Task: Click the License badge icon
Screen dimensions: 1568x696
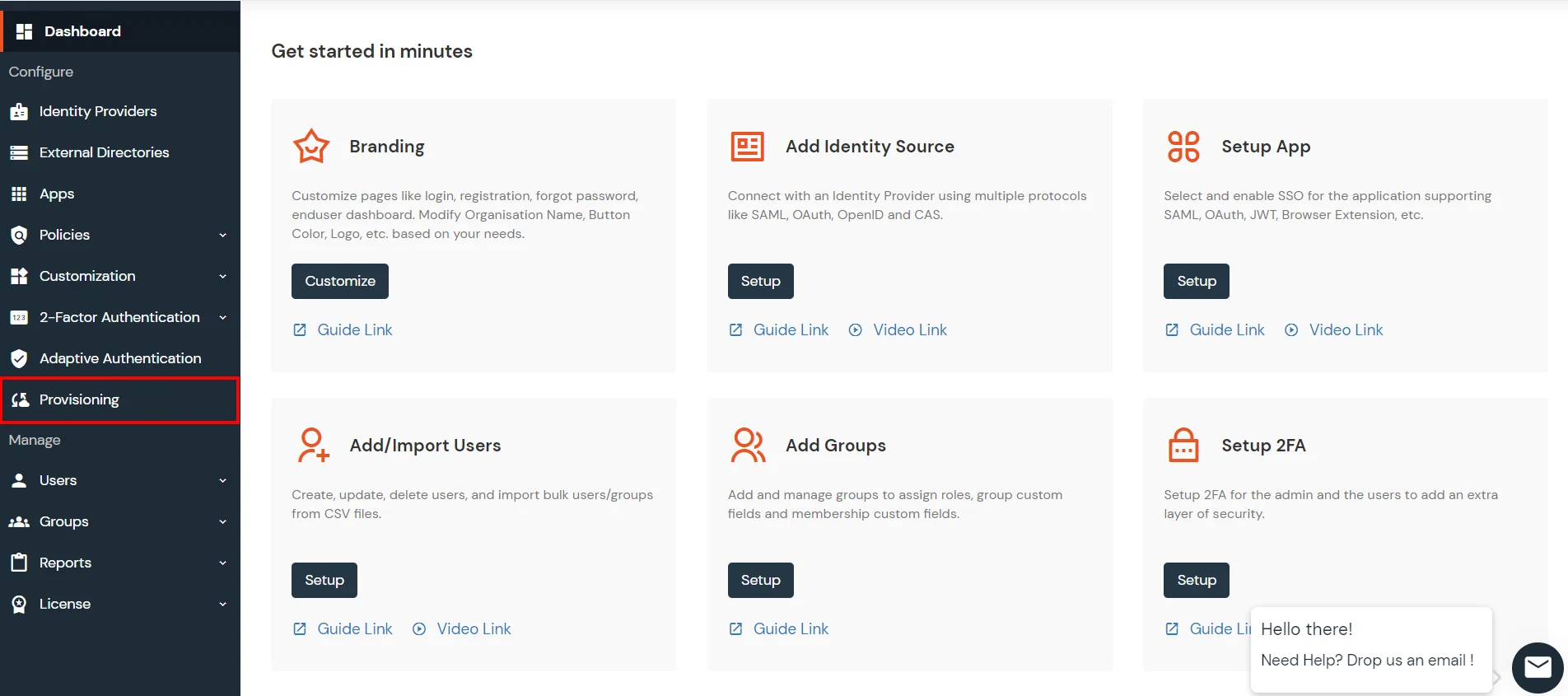Action: pos(19,604)
